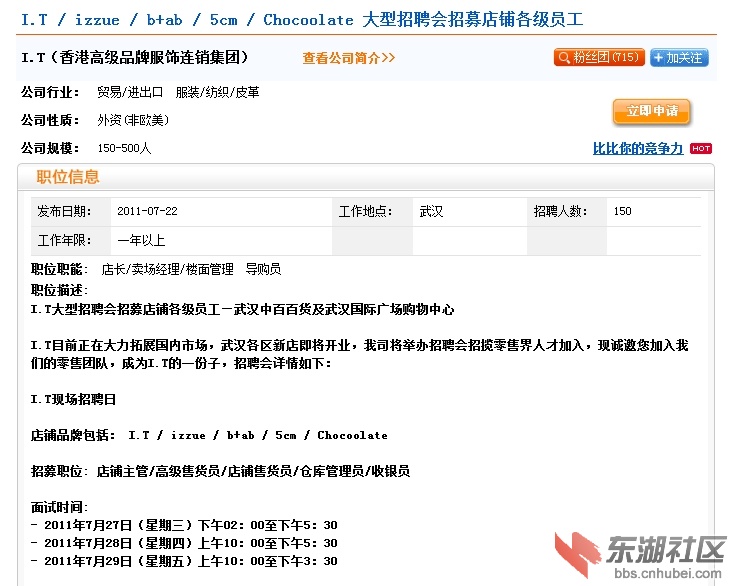Click the job posting title heading

click(302, 20)
